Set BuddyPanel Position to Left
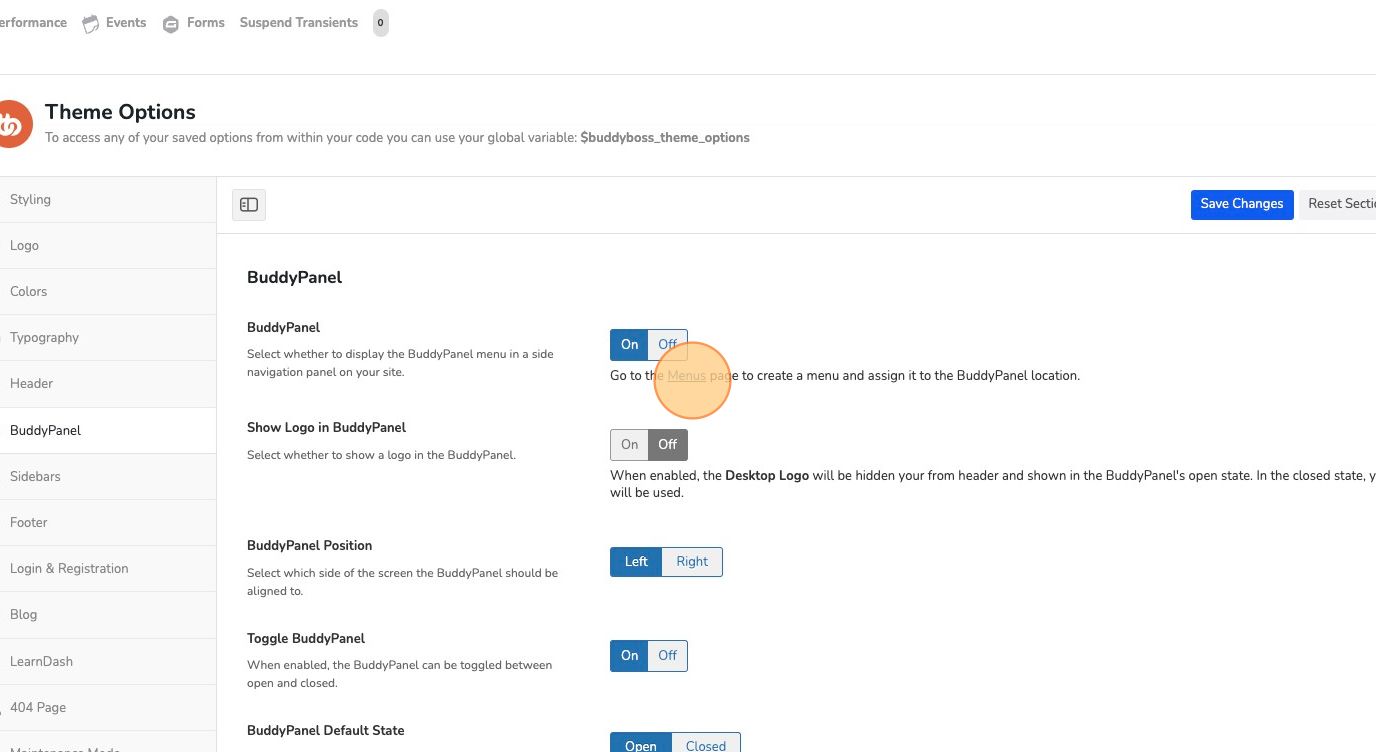 pos(636,561)
